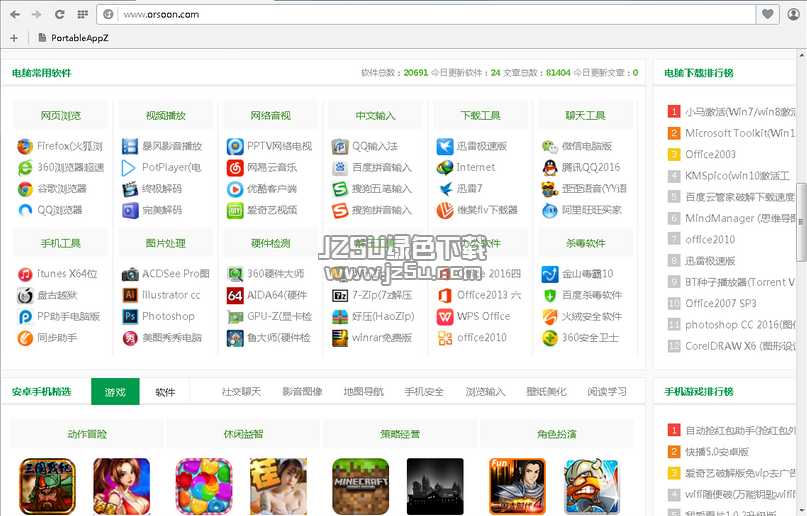Click the Office2003 ranking entry
Image resolution: width=807 pixels, height=516 pixels.
click(x=710, y=154)
